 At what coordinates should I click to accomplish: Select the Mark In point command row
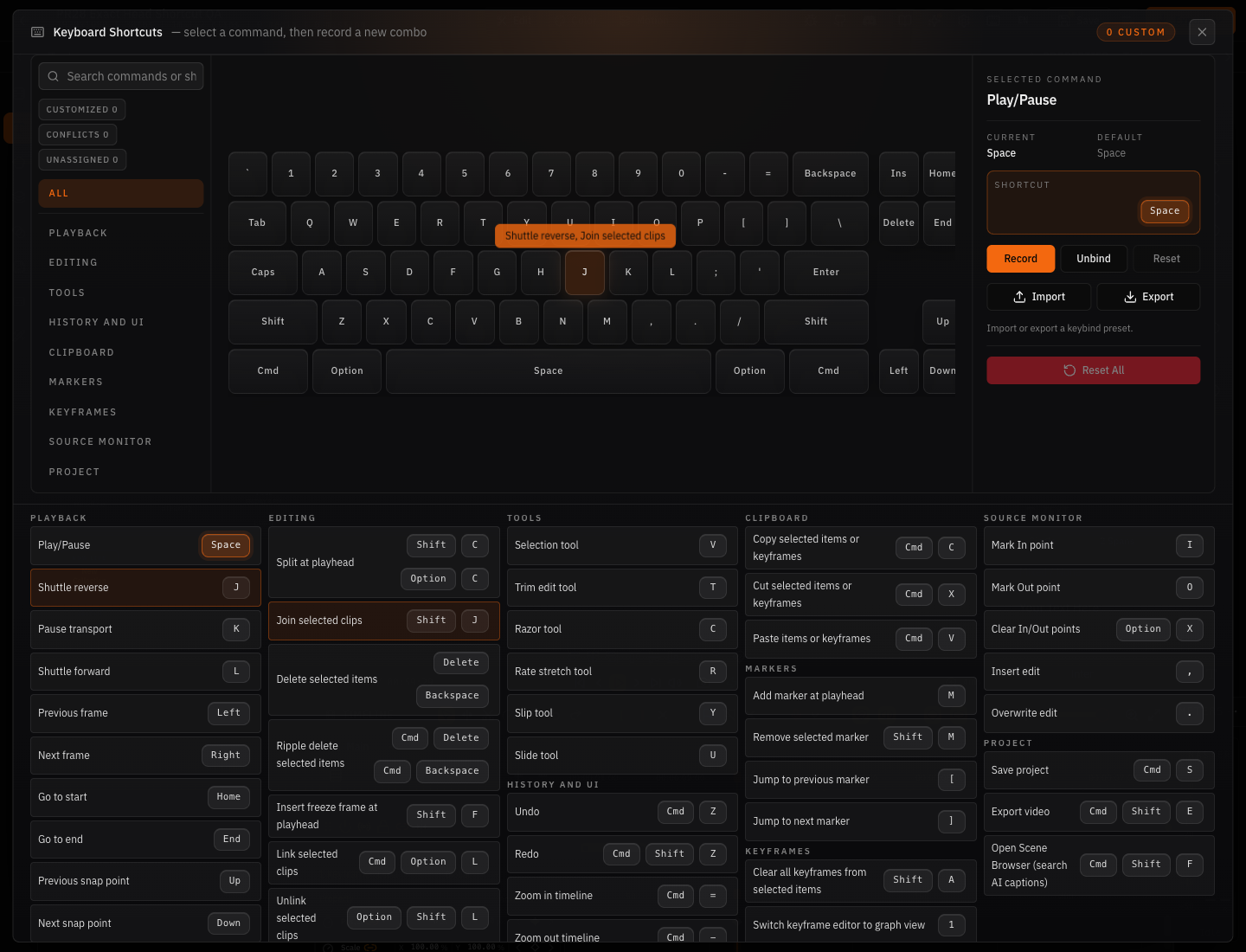point(1099,545)
